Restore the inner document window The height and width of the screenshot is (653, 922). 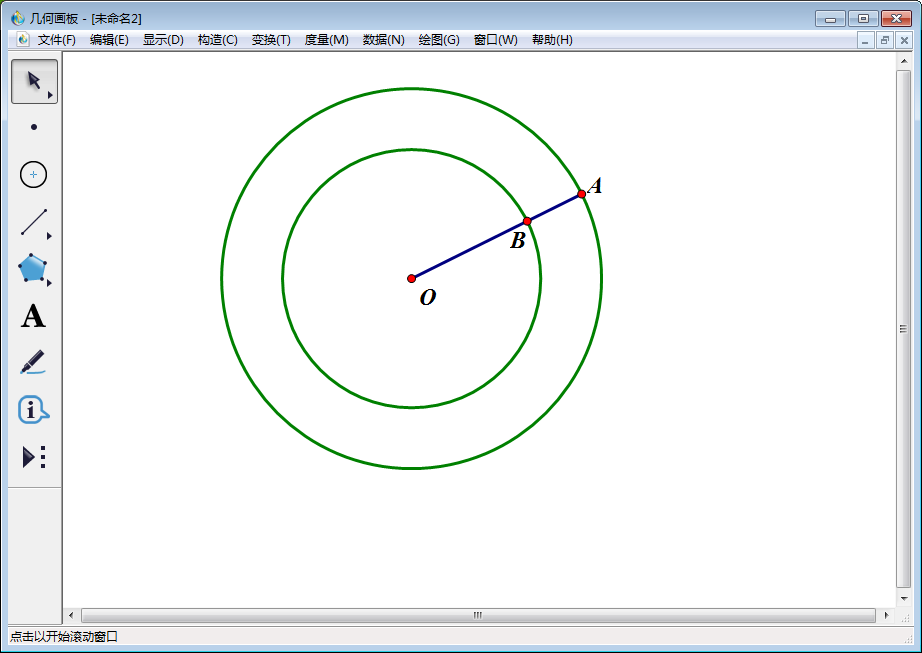(885, 40)
